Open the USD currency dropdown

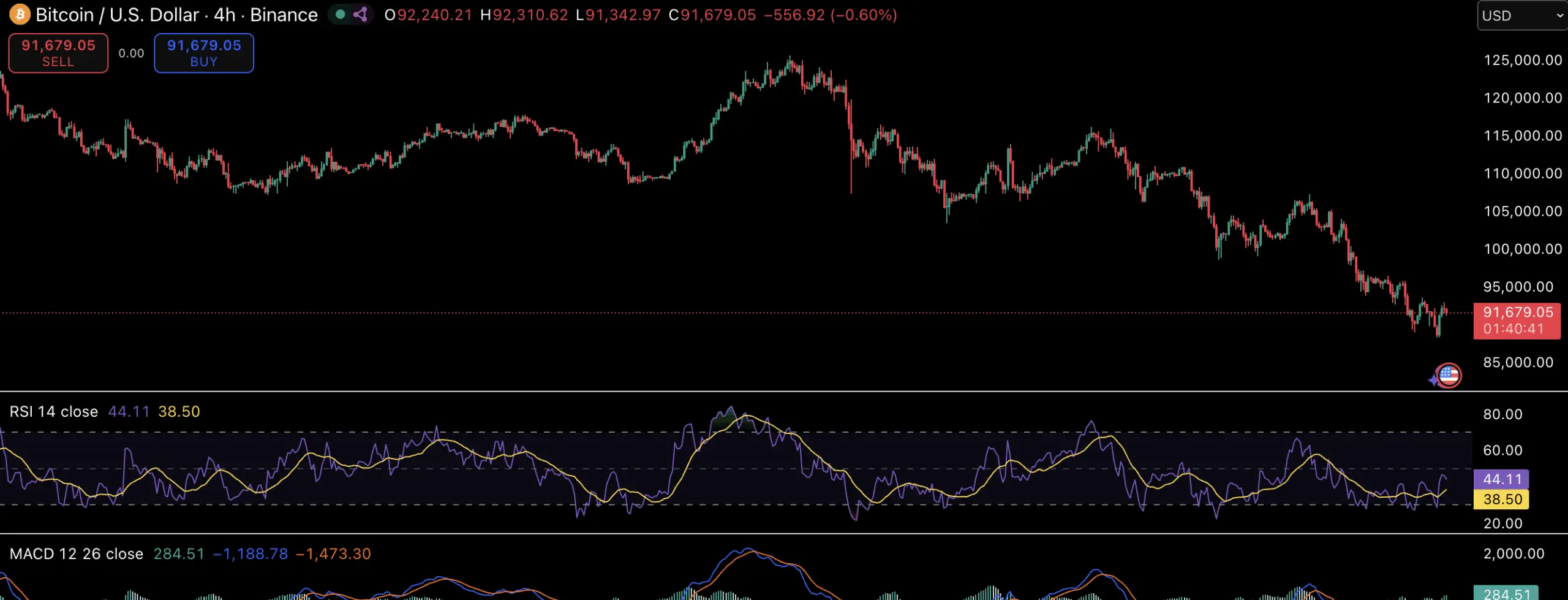click(1523, 15)
